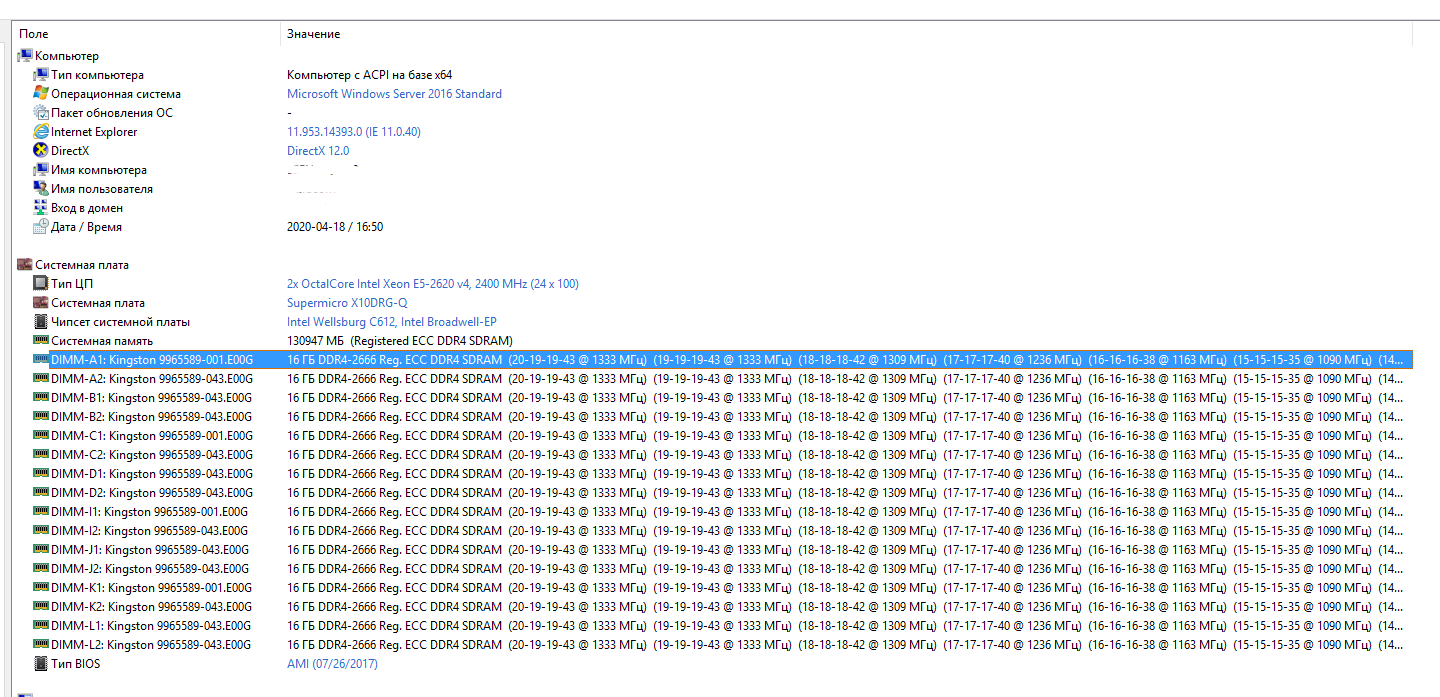Click the Вход в домен icon

click(x=41, y=208)
